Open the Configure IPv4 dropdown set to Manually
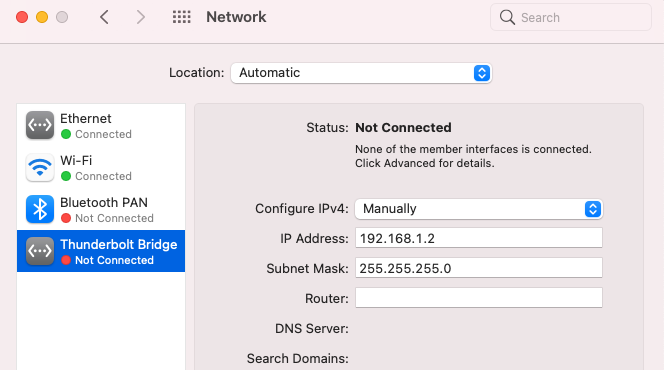Screen dimensions: 664x370 479,209
